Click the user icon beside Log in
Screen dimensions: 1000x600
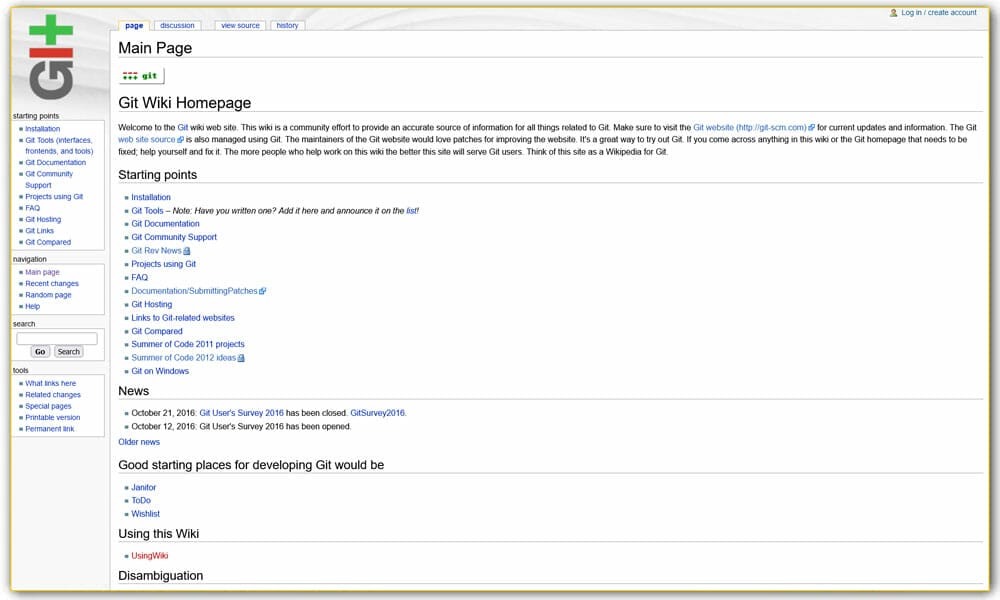click(x=893, y=11)
